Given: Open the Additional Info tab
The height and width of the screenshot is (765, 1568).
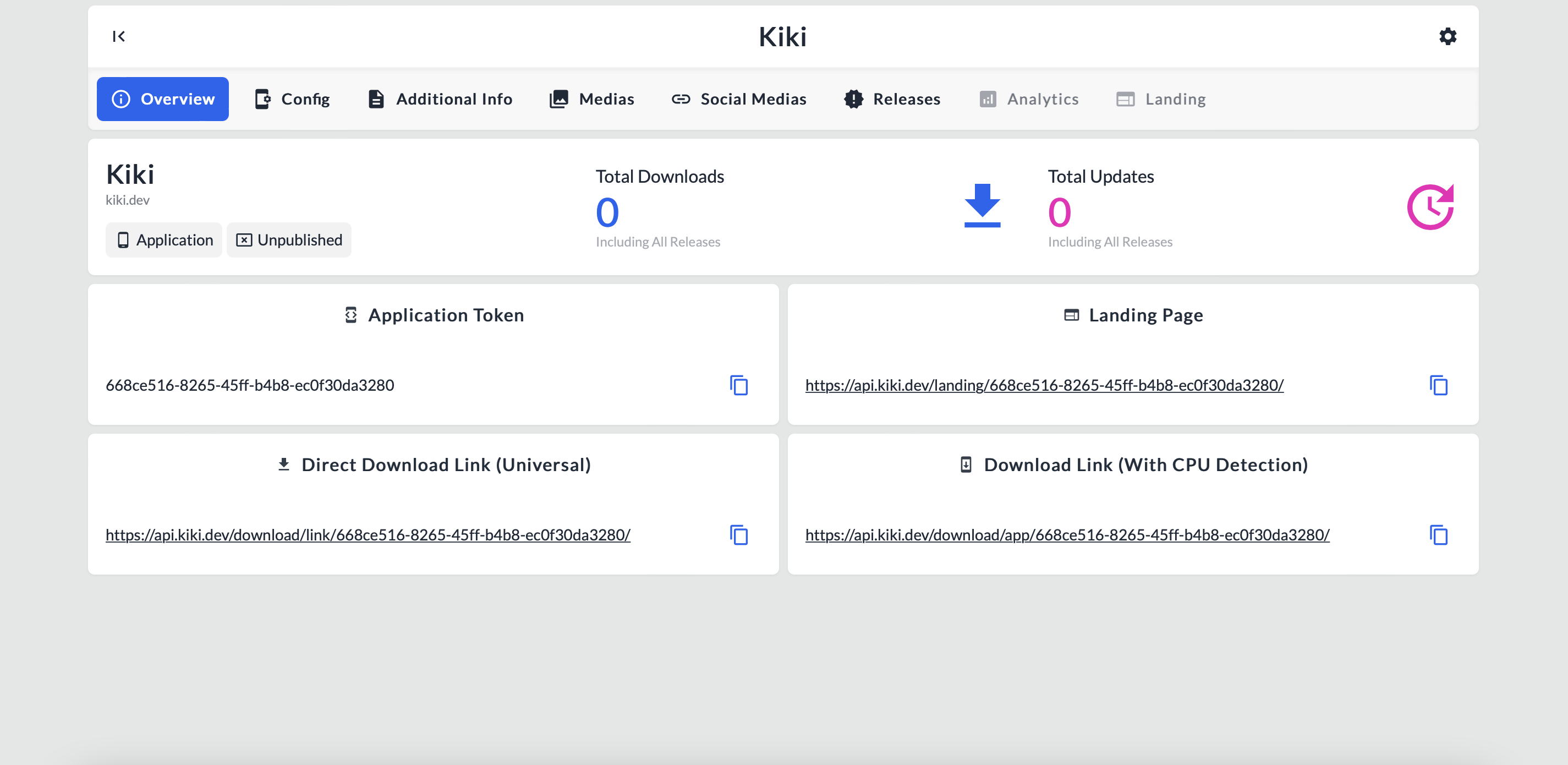Looking at the screenshot, I should pyautogui.click(x=440, y=99).
